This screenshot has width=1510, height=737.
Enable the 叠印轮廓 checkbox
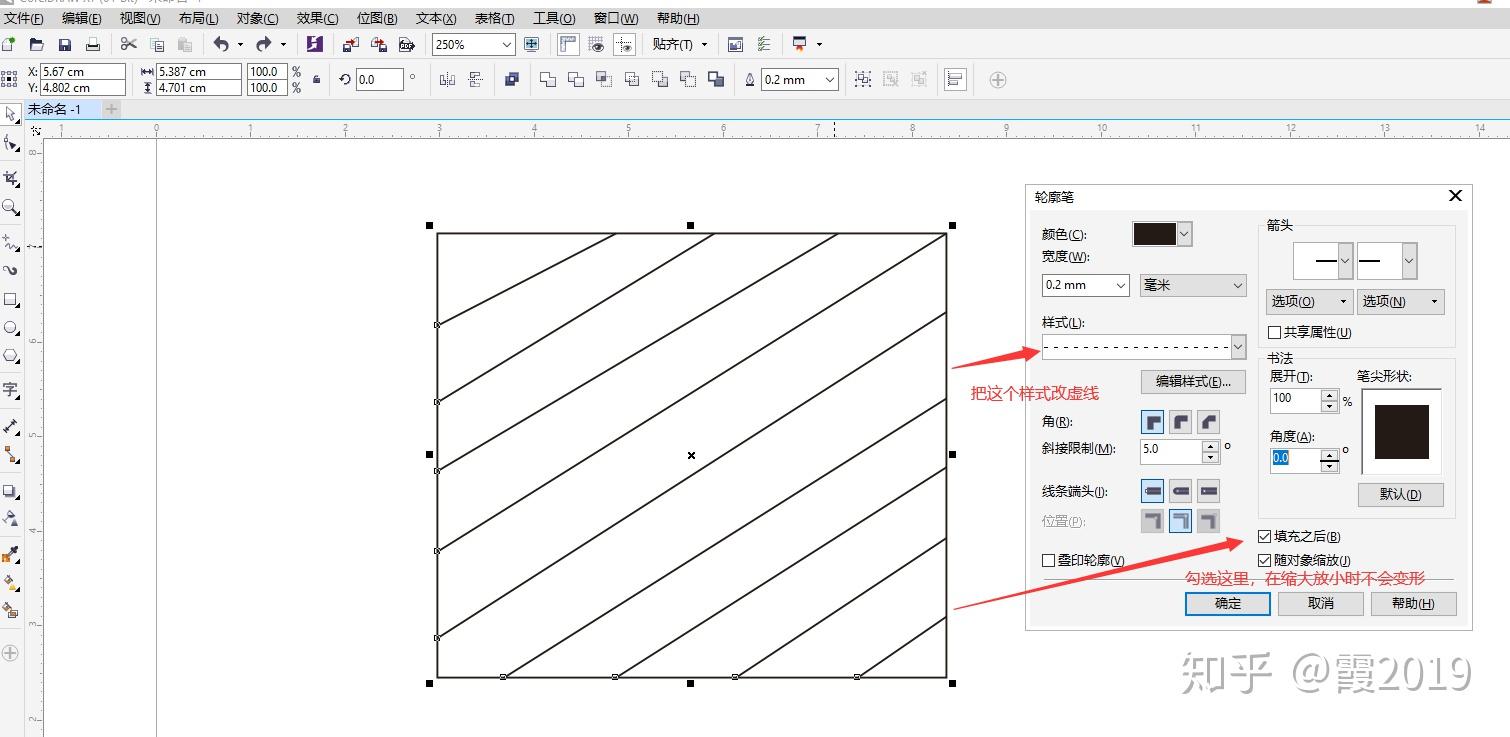1049,561
